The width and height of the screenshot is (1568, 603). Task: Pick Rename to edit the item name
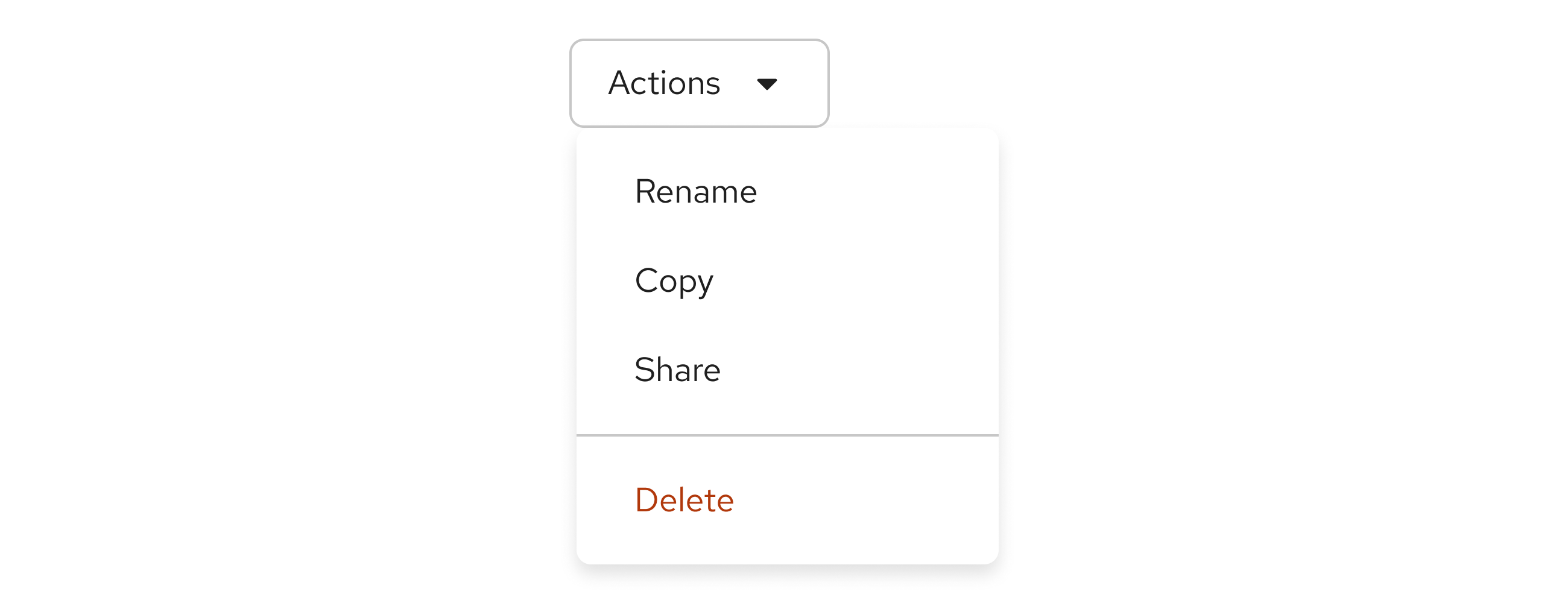click(x=695, y=191)
